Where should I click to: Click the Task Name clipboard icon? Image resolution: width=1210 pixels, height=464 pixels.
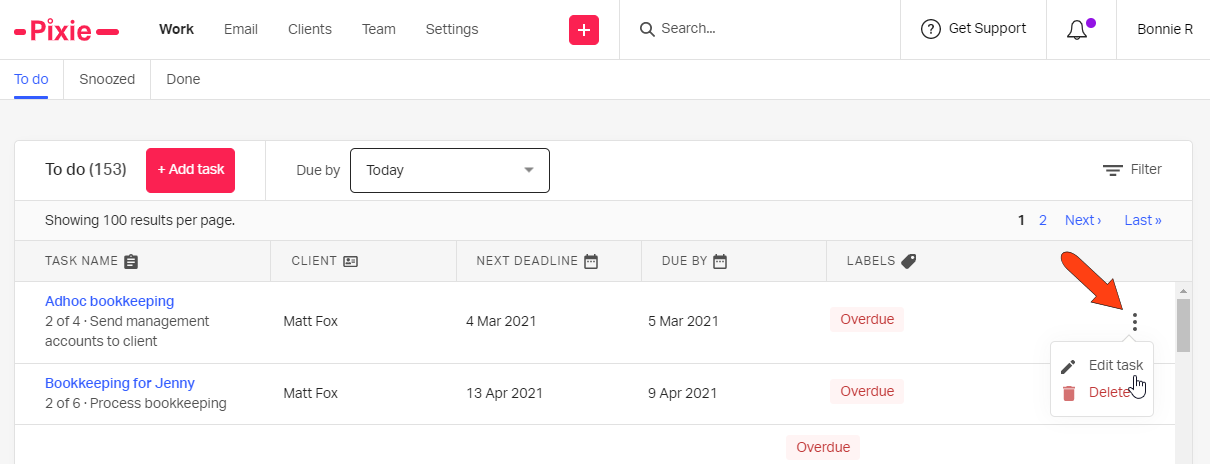pyautogui.click(x=131, y=261)
